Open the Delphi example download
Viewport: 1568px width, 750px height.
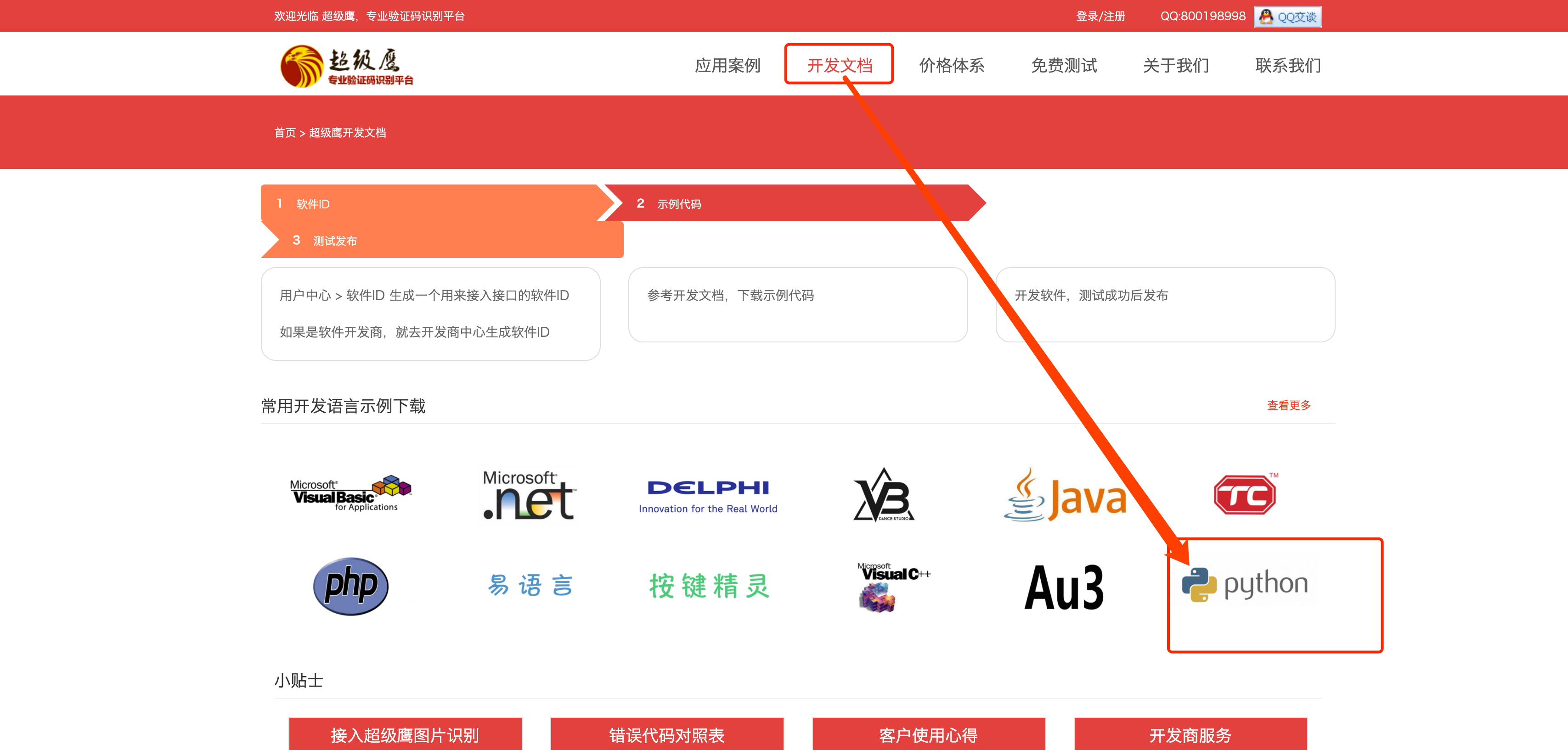[708, 495]
